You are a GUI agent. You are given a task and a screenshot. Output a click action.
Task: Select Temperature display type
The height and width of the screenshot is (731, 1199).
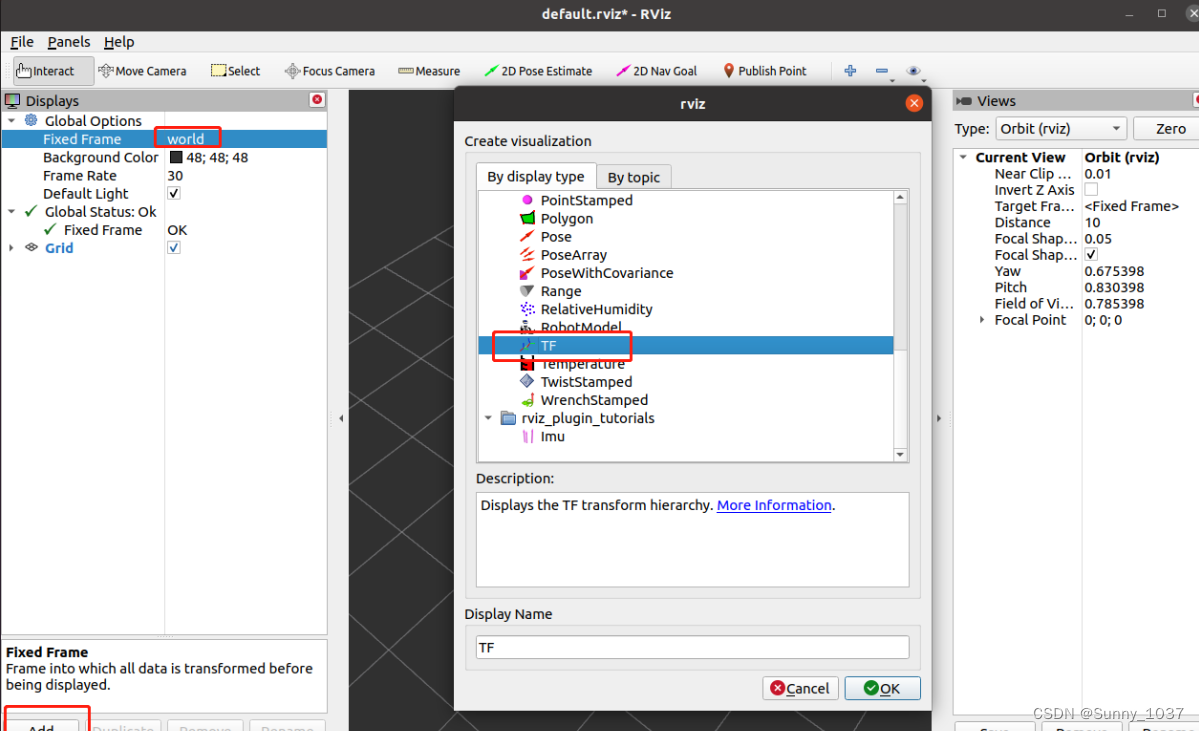pyautogui.click(x=581, y=364)
